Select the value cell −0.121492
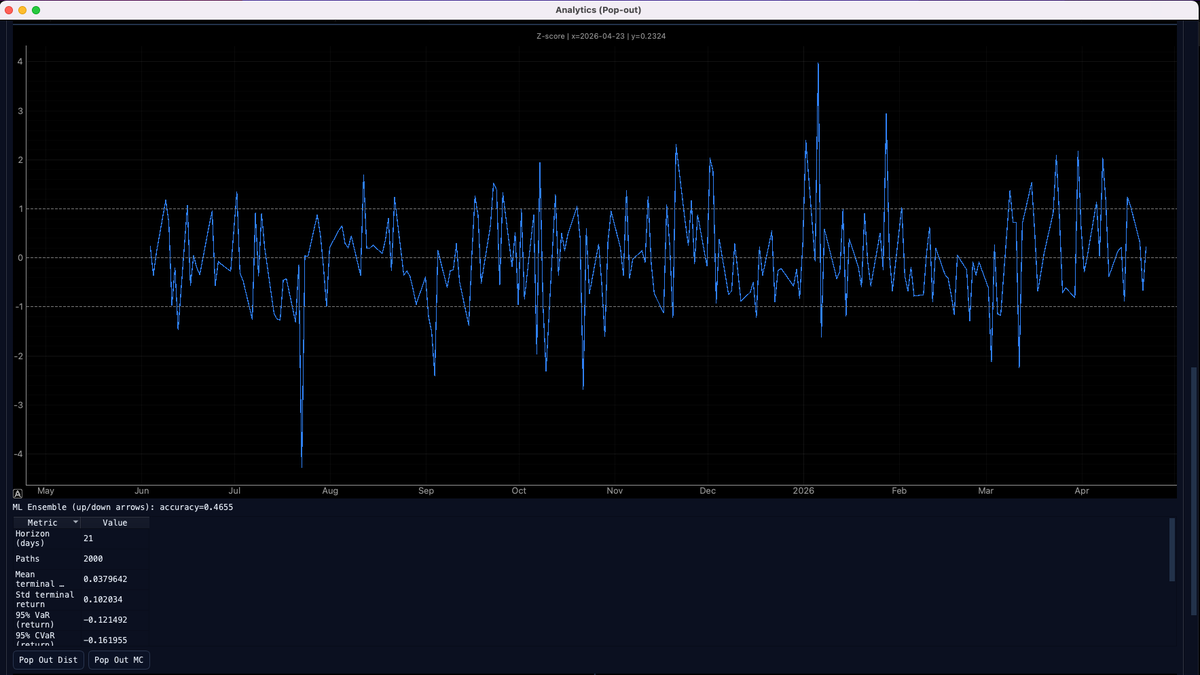1200x675 pixels. click(x=115, y=619)
